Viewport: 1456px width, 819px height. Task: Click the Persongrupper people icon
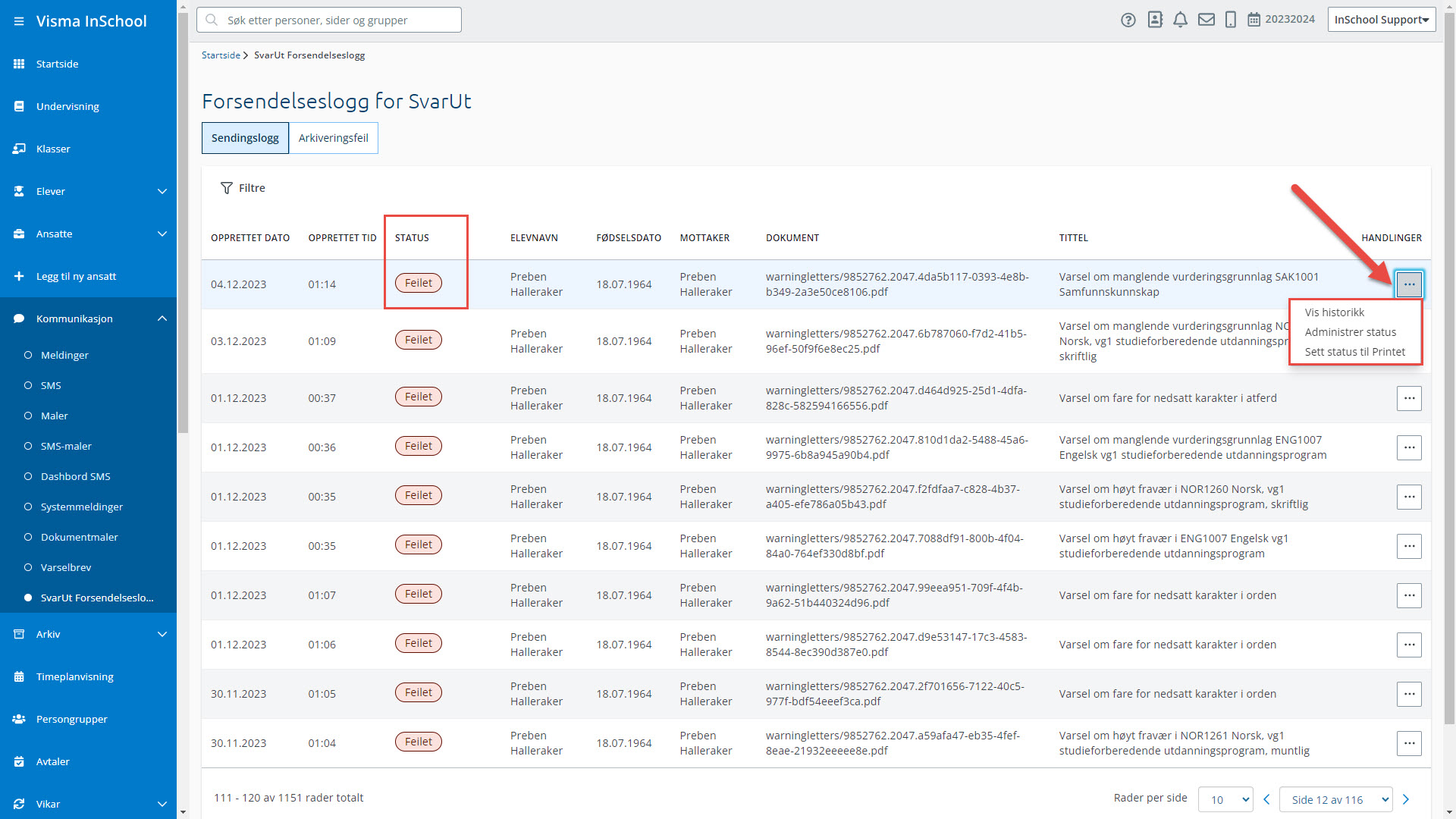(x=19, y=719)
